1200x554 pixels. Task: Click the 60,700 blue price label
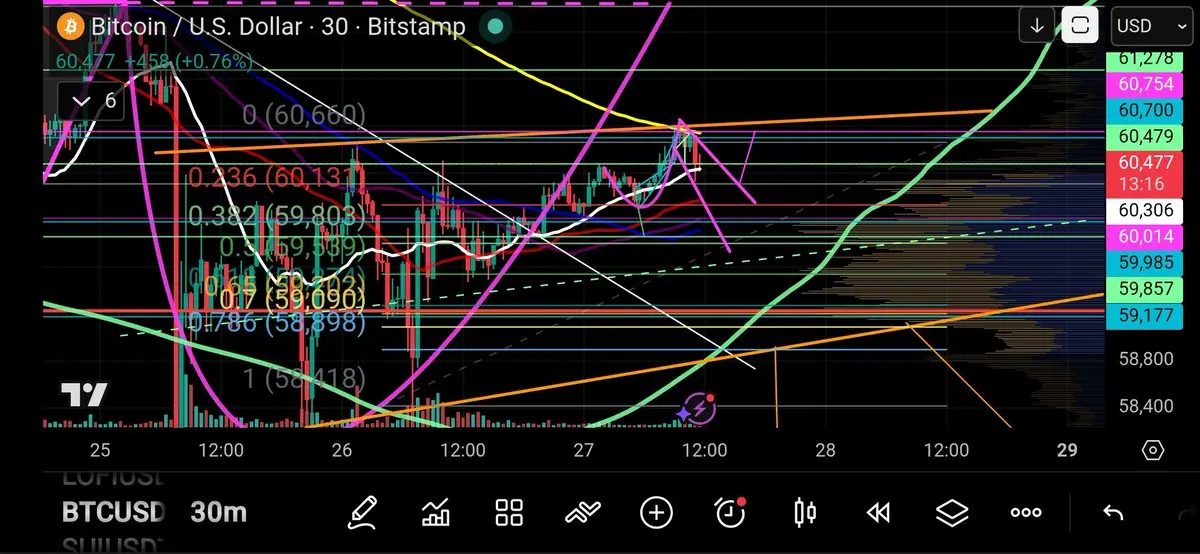(1146, 110)
